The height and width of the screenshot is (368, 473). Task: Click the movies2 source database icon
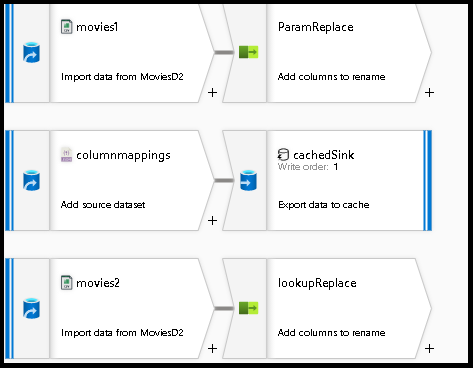pyautogui.click(x=32, y=308)
